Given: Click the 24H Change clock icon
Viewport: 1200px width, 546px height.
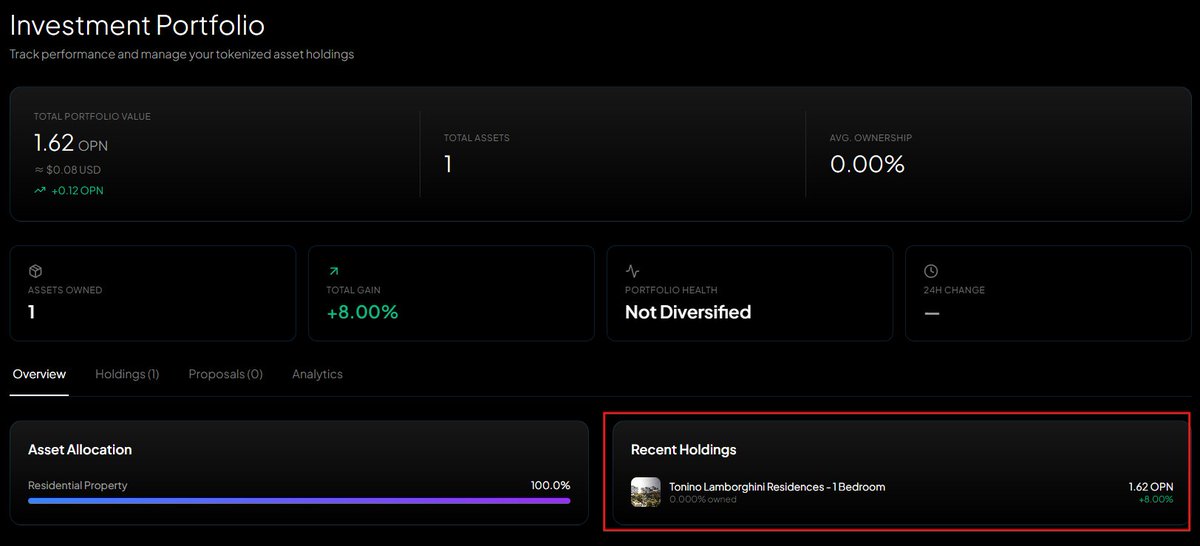Looking at the screenshot, I should 930,271.
